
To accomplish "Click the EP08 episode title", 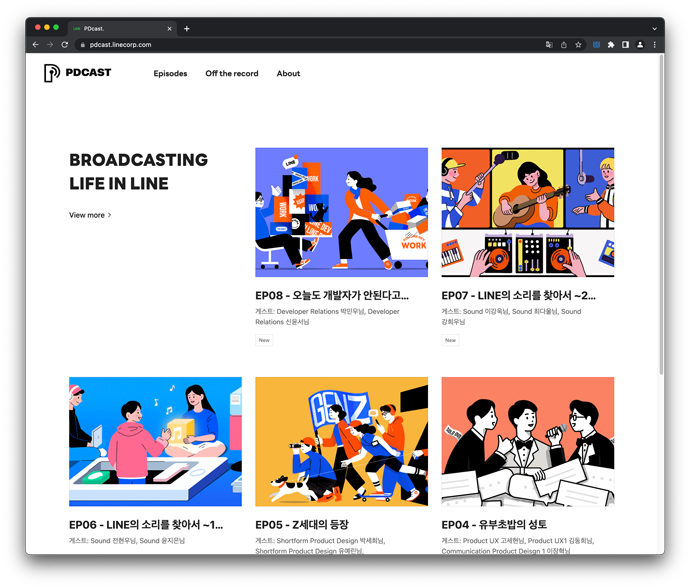I will (x=332, y=295).
